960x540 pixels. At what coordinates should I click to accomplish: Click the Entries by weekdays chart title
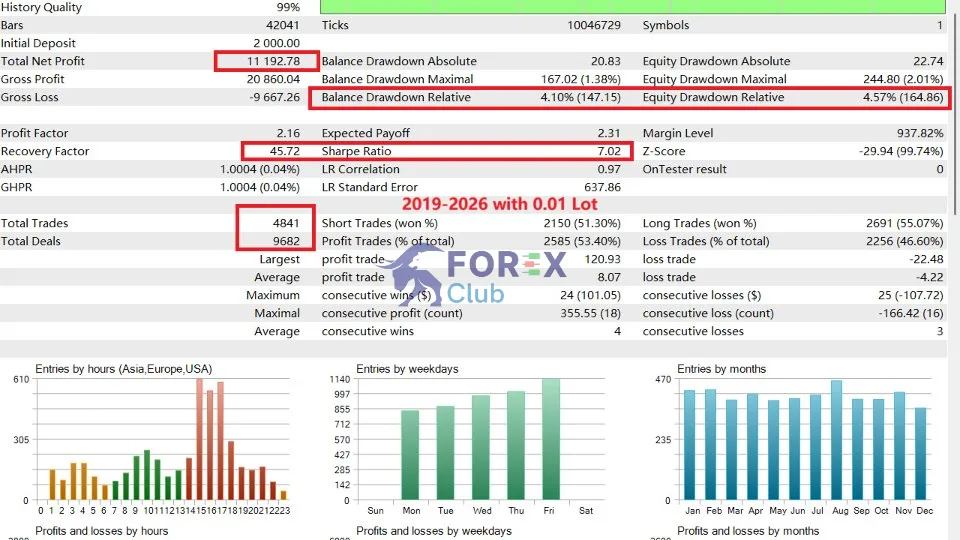407,369
